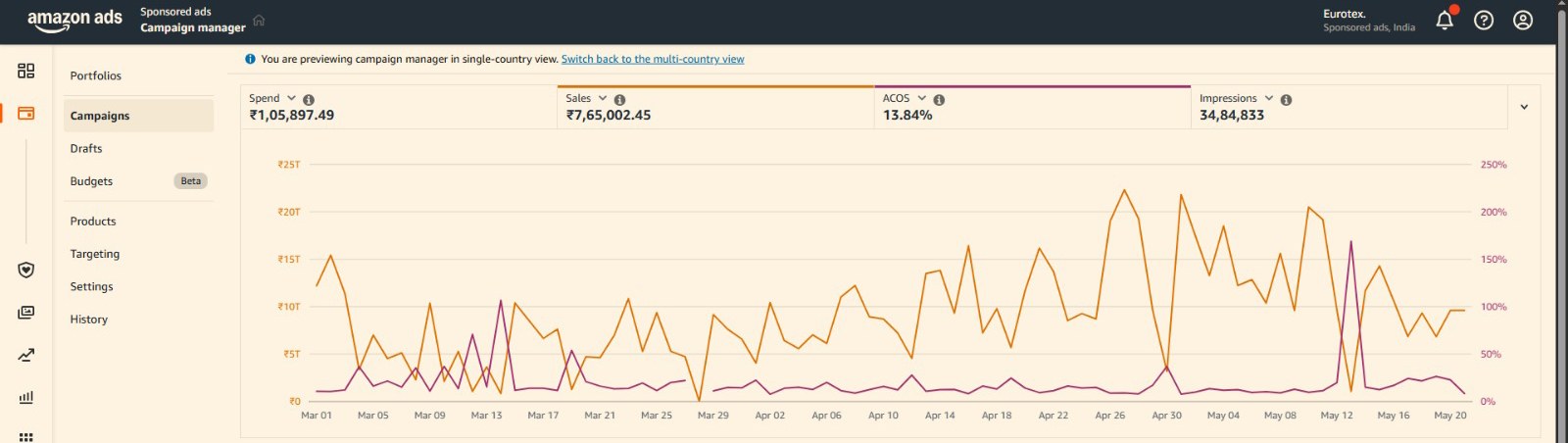Select Campaigns in the side menu
The image size is (1568, 443).
(138, 116)
